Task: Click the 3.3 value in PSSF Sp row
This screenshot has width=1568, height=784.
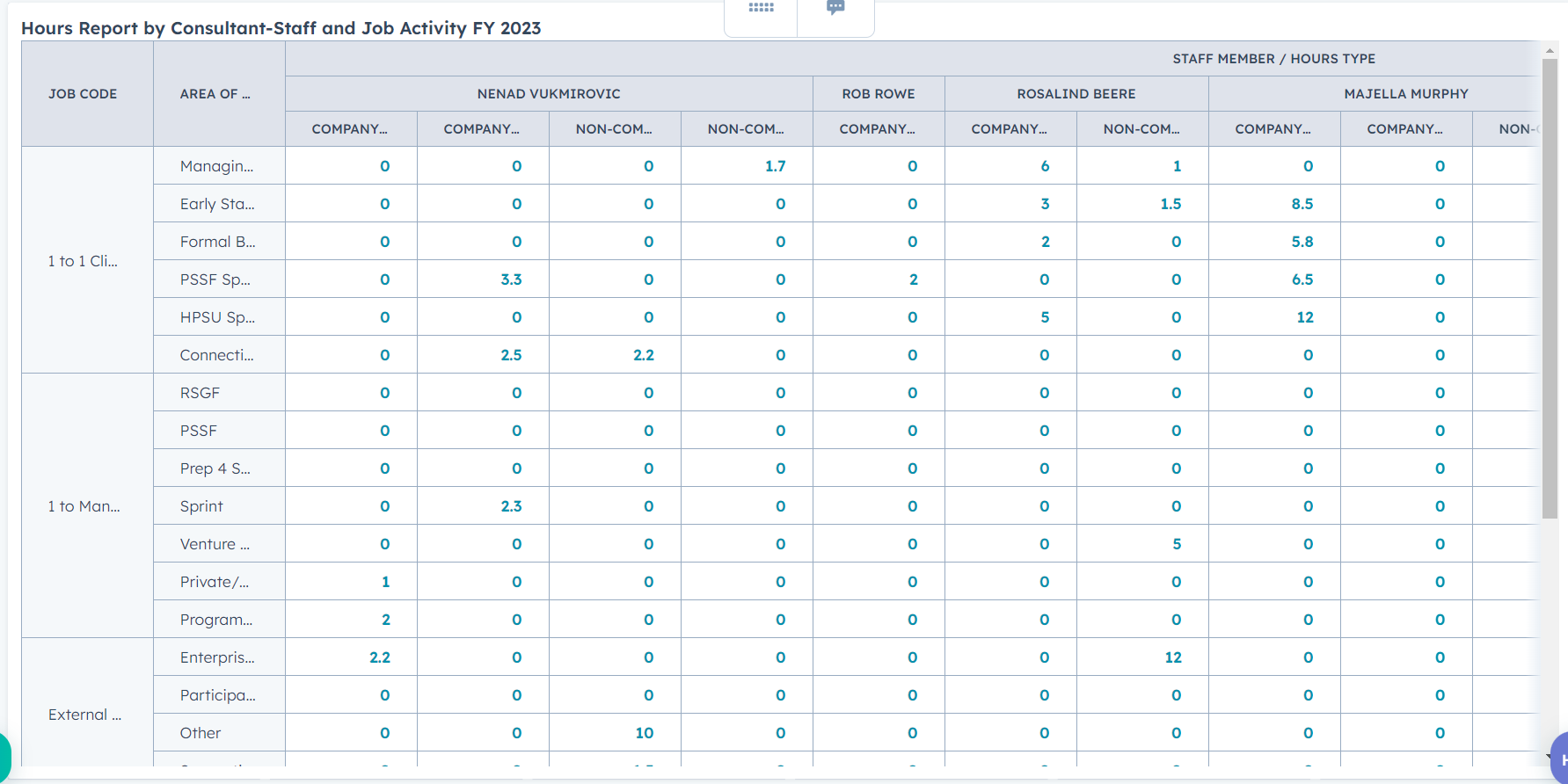Action: (x=511, y=279)
